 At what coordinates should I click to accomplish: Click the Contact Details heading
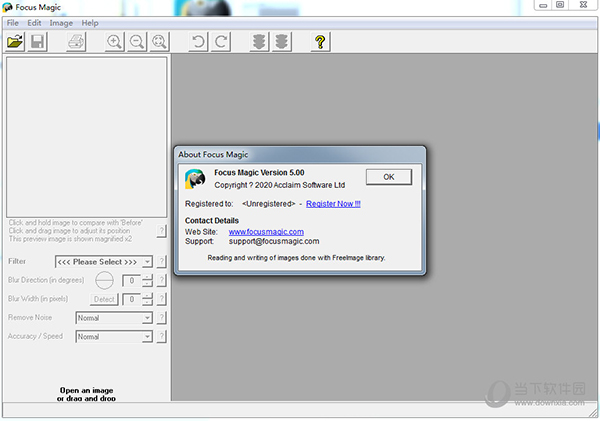coord(212,220)
